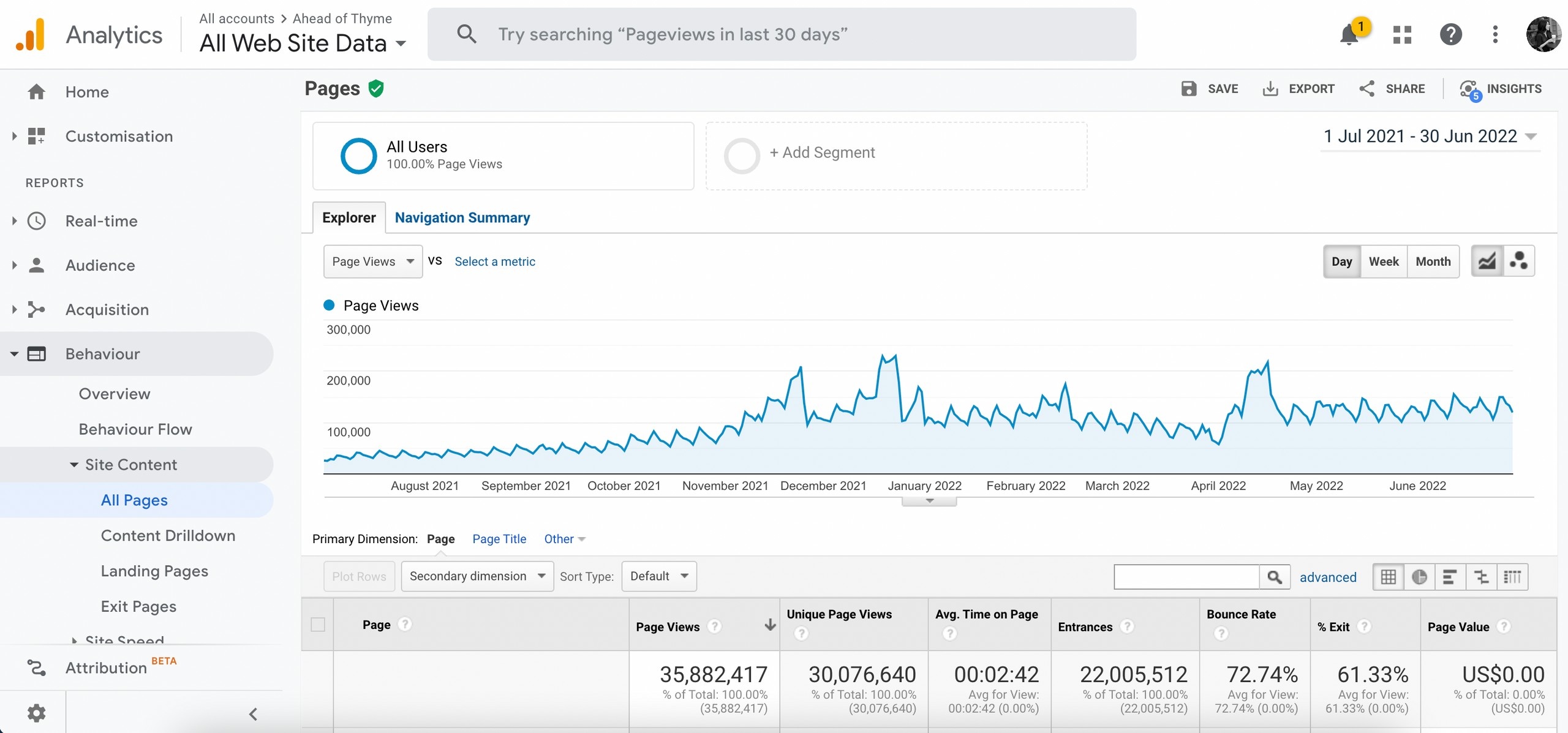Select the pie chart percentage view icon

point(1419,577)
